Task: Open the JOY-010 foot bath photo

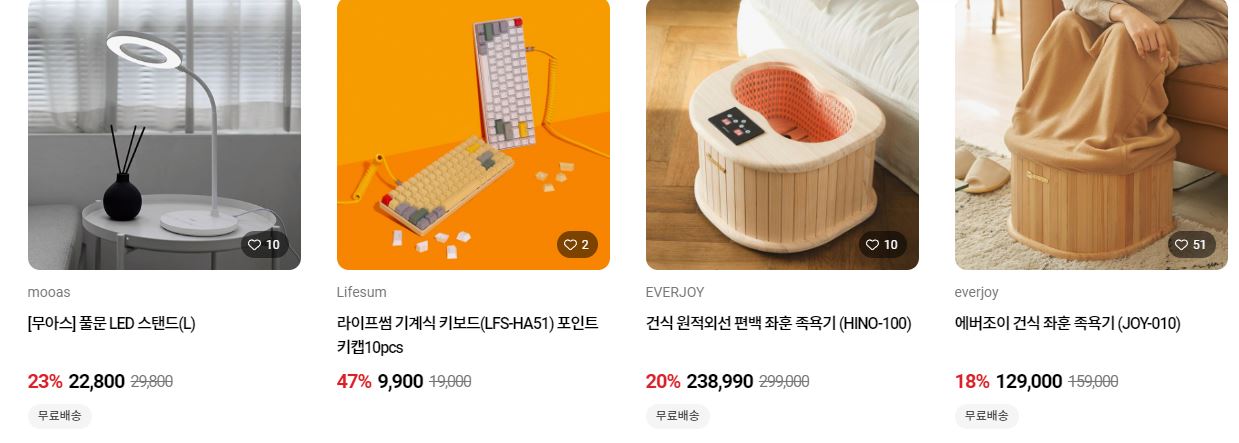Action: pos(1091,135)
